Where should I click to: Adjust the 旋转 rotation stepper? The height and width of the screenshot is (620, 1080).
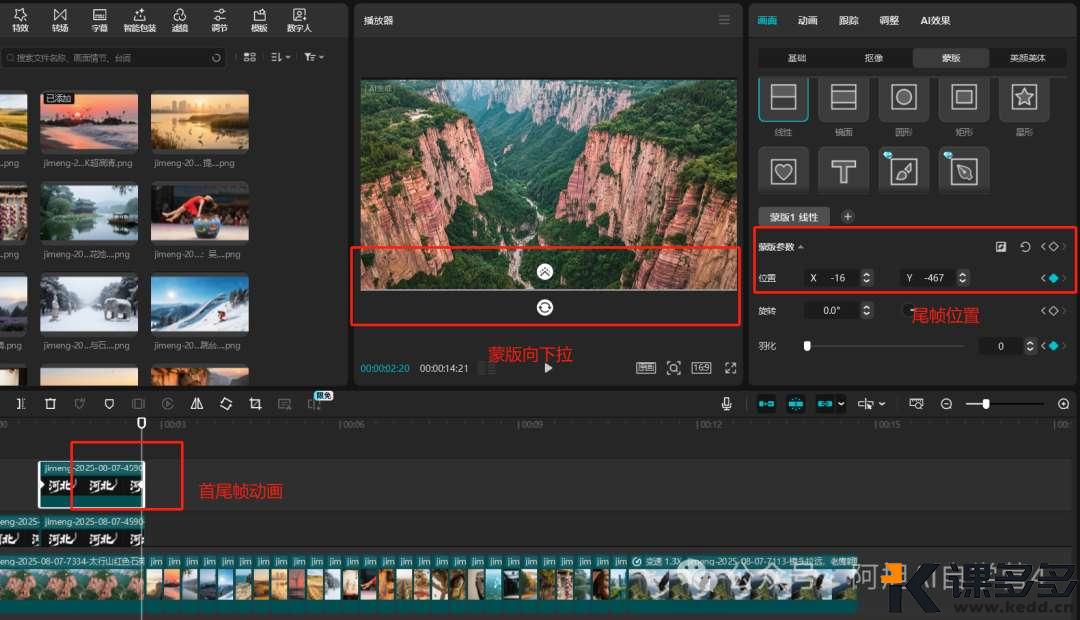866,311
